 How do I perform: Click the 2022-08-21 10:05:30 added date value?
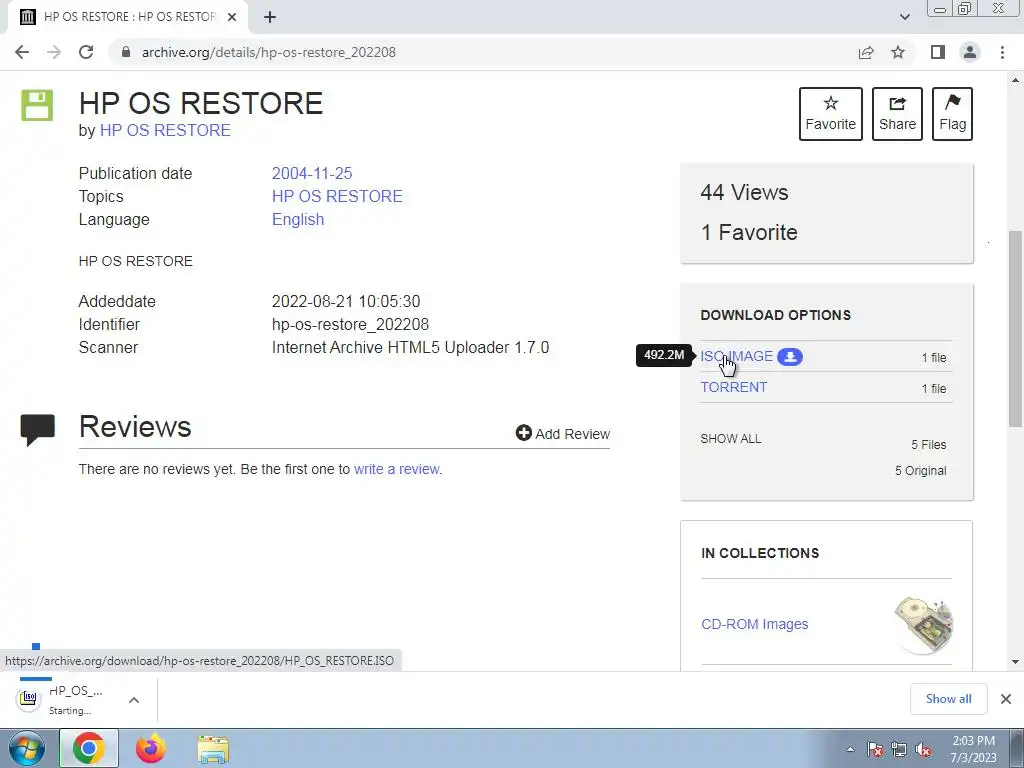(x=346, y=301)
